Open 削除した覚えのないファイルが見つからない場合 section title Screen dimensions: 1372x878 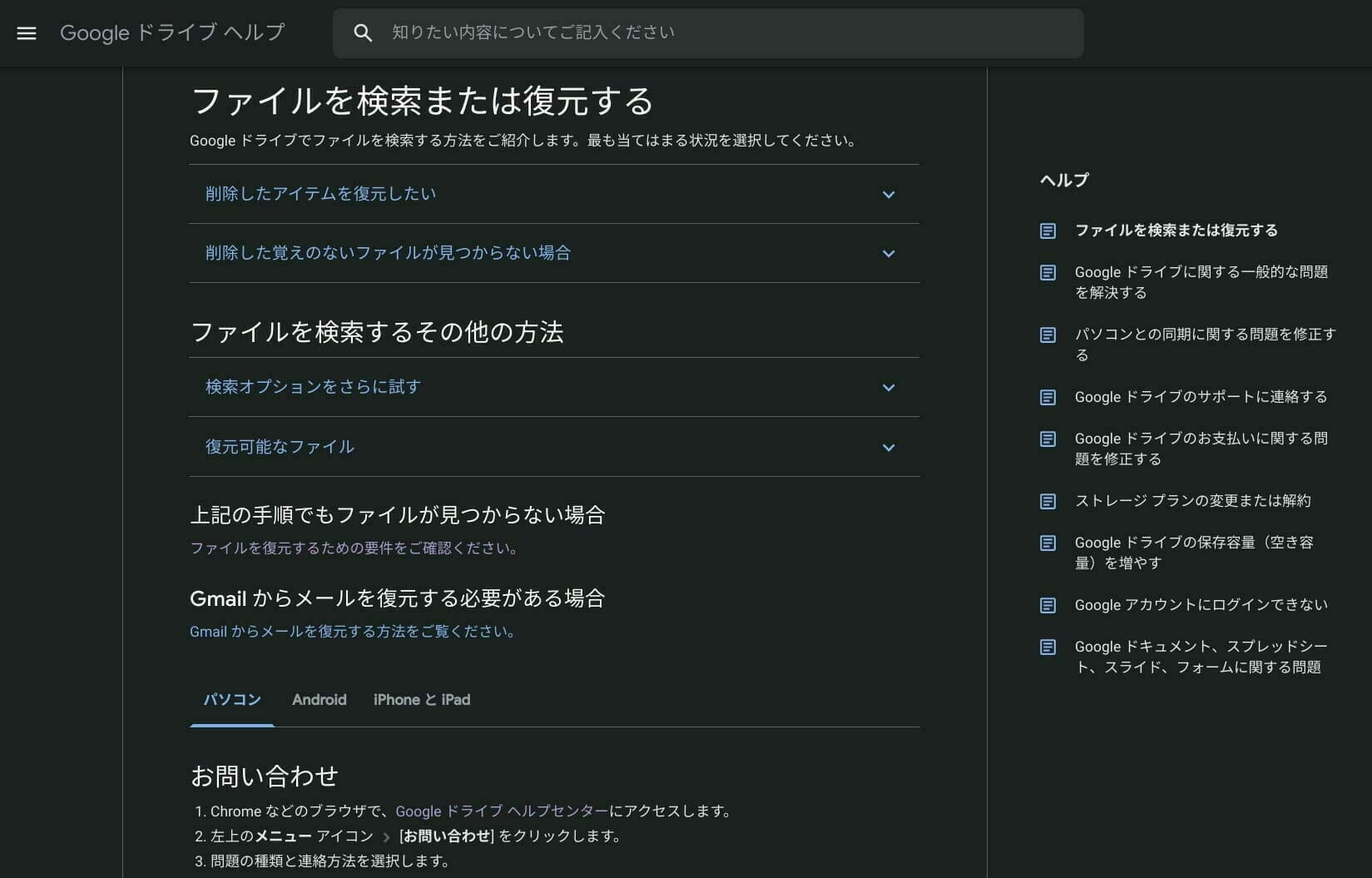pyautogui.click(x=388, y=253)
